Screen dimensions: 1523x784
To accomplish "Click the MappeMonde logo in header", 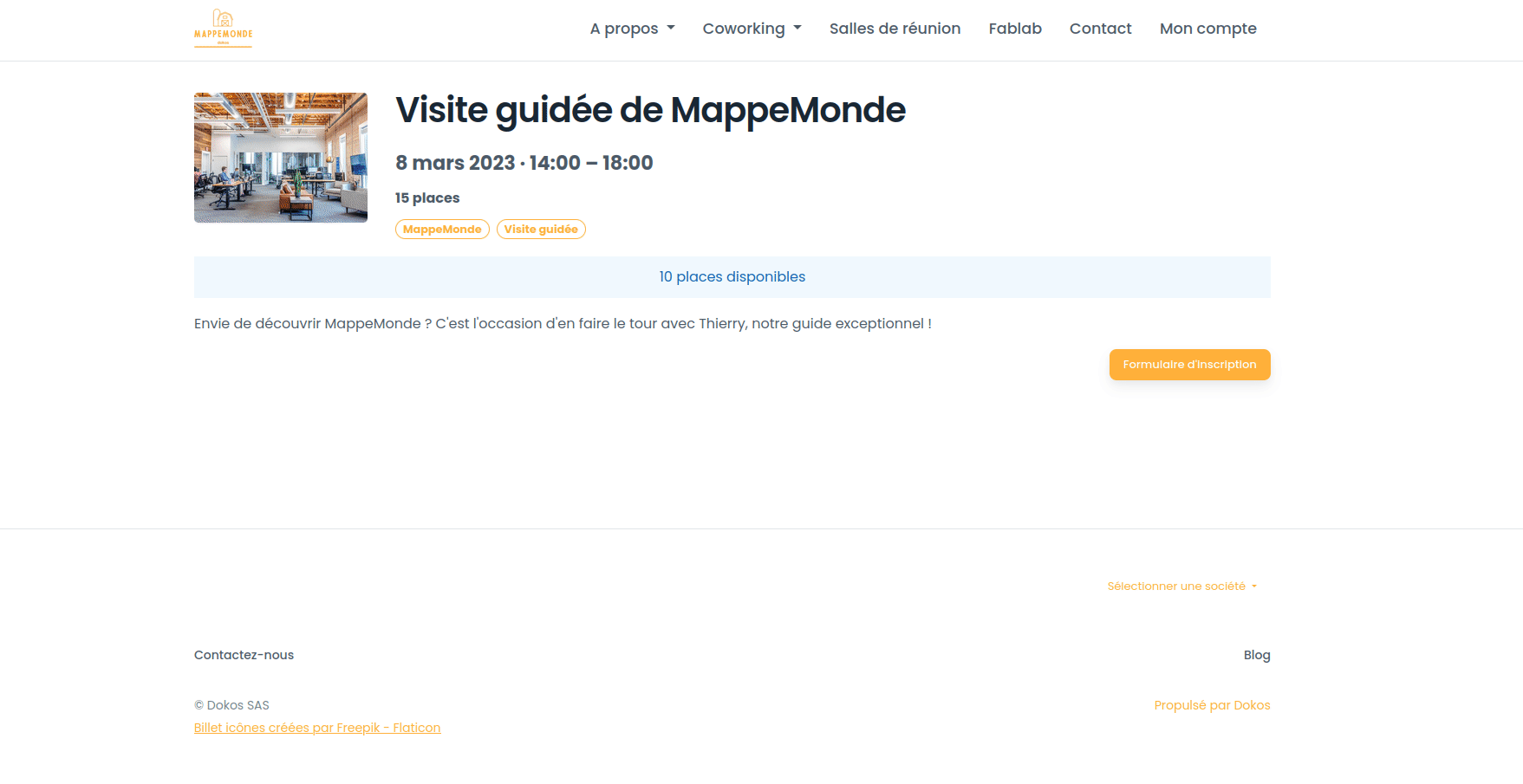I will tap(223, 29).
